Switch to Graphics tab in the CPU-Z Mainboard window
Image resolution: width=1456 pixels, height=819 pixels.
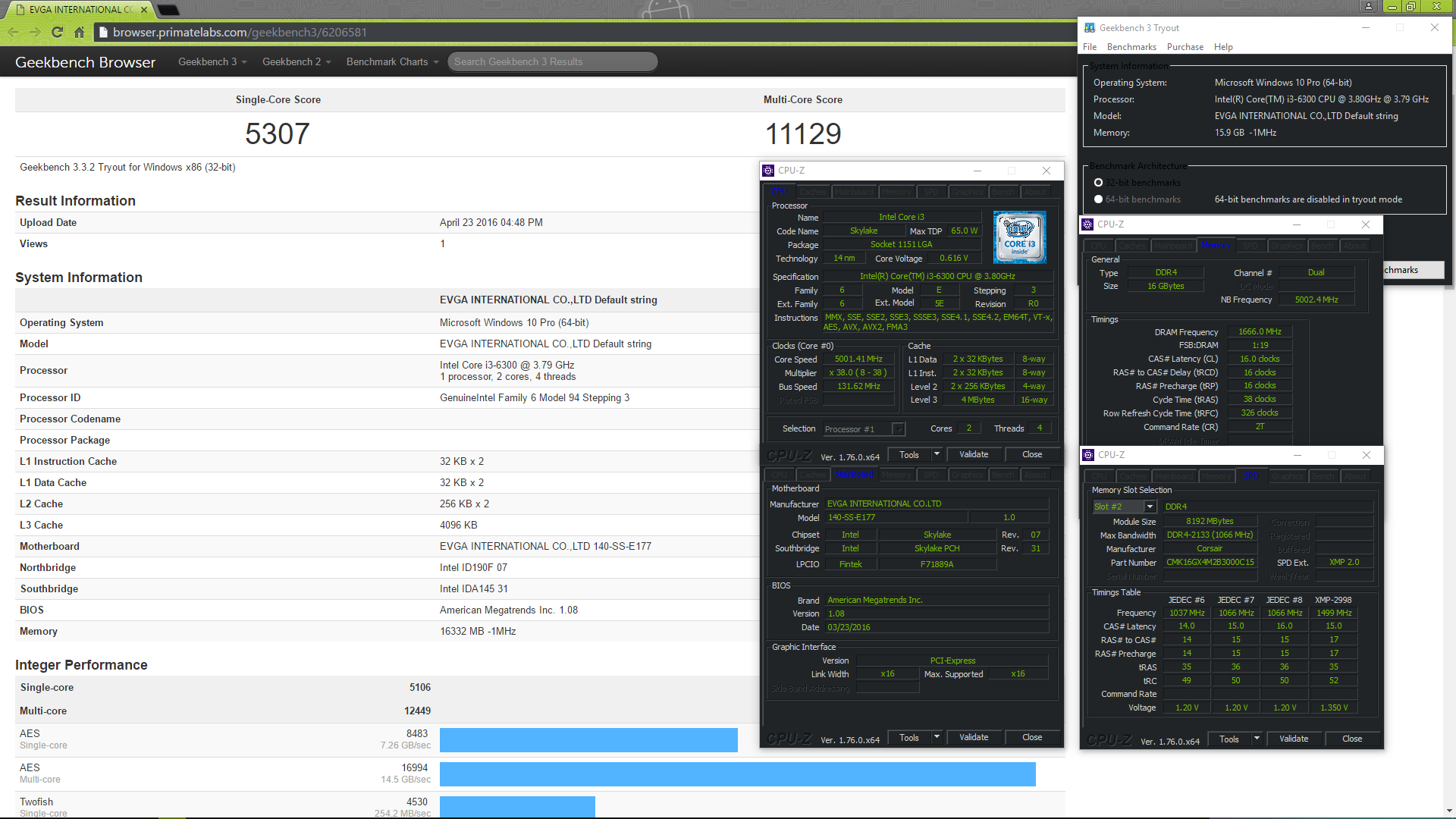click(x=967, y=475)
